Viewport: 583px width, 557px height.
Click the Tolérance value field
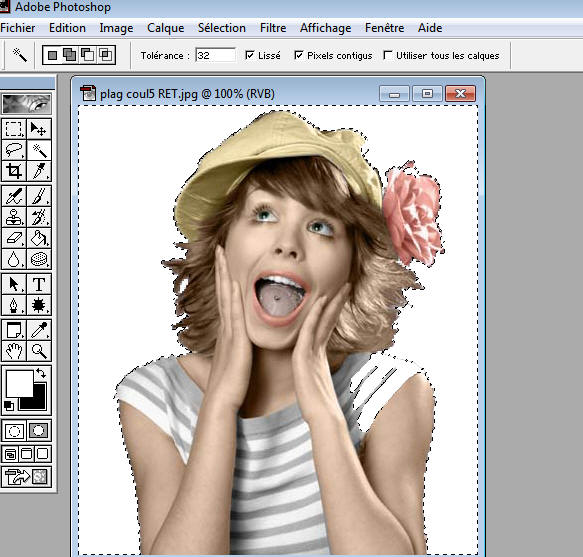pos(215,55)
